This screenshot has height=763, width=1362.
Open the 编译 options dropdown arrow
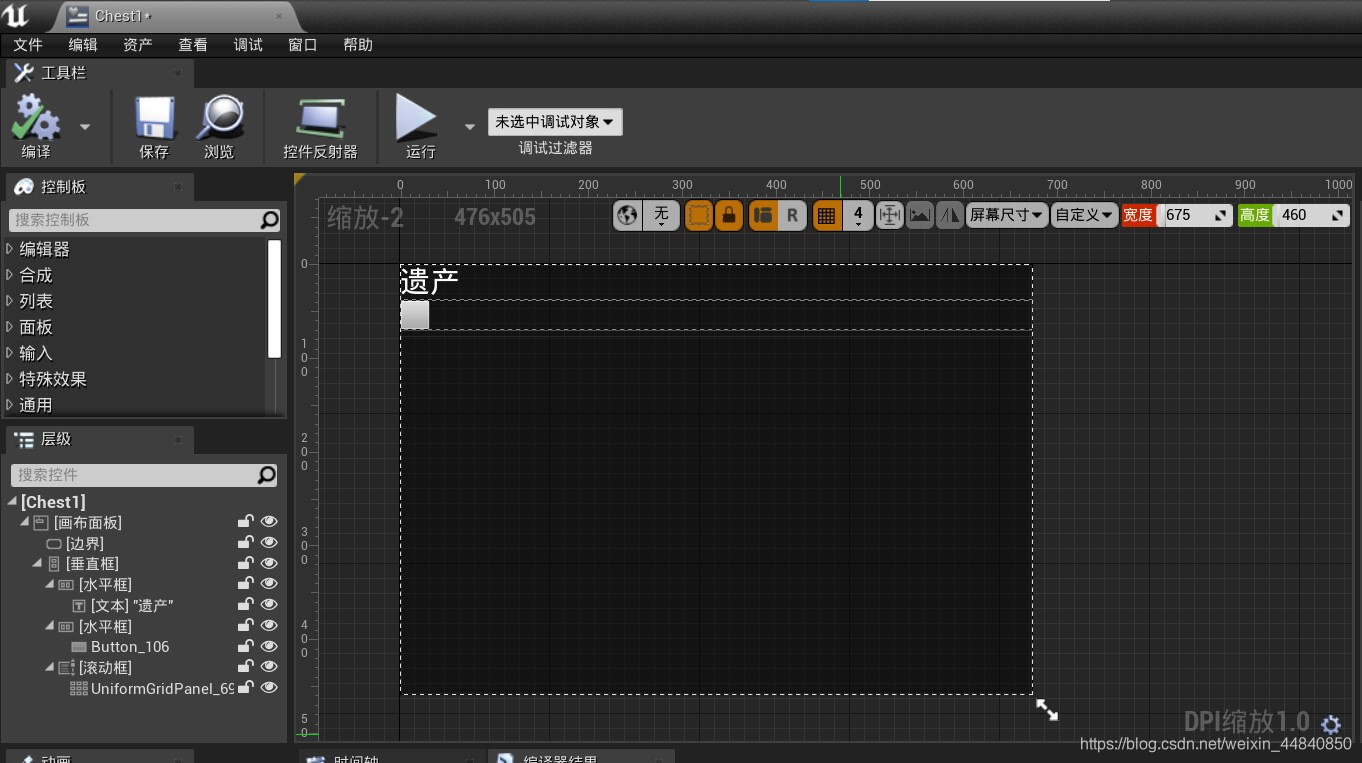coord(85,126)
